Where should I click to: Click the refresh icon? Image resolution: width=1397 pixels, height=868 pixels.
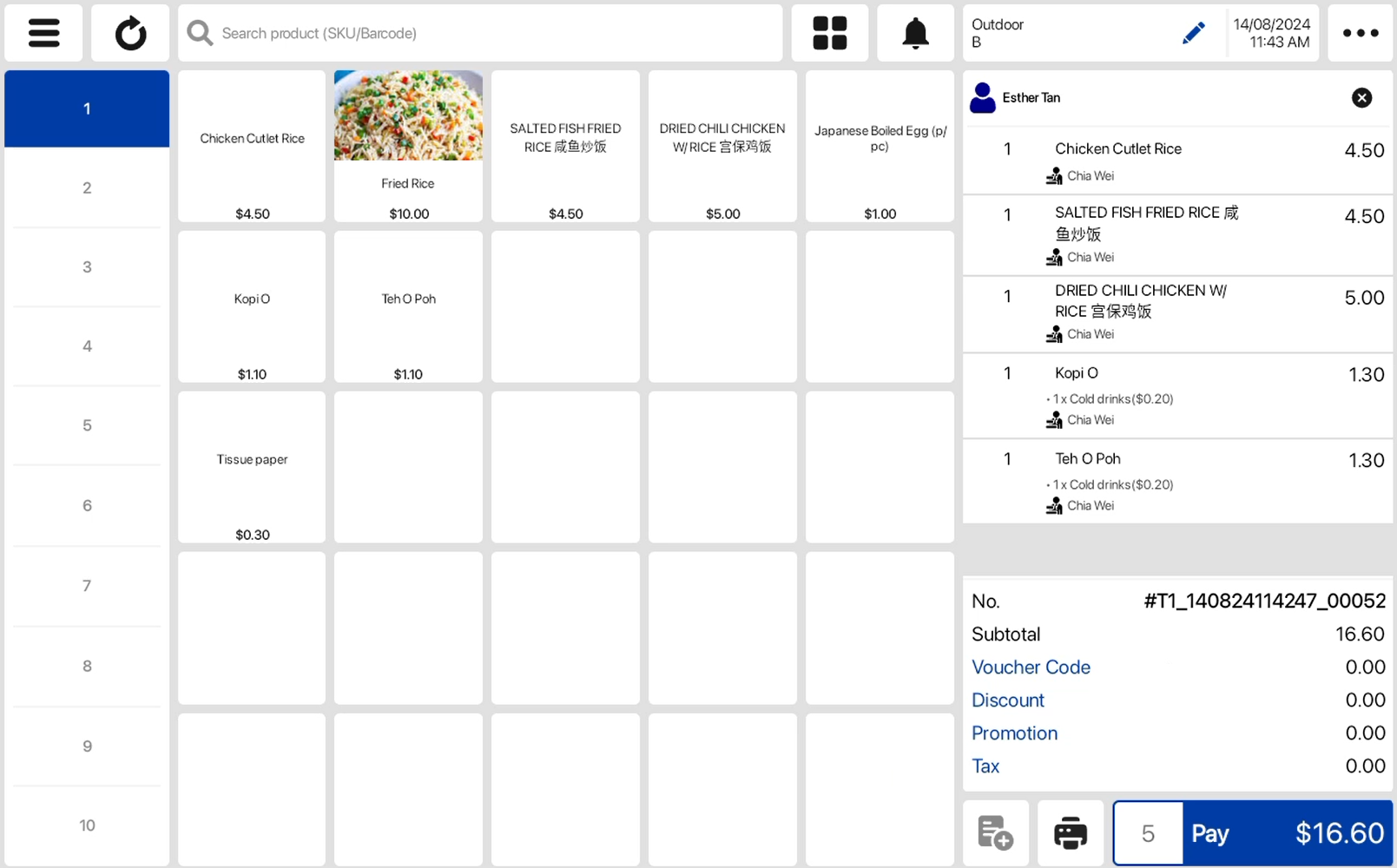[x=130, y=33]
